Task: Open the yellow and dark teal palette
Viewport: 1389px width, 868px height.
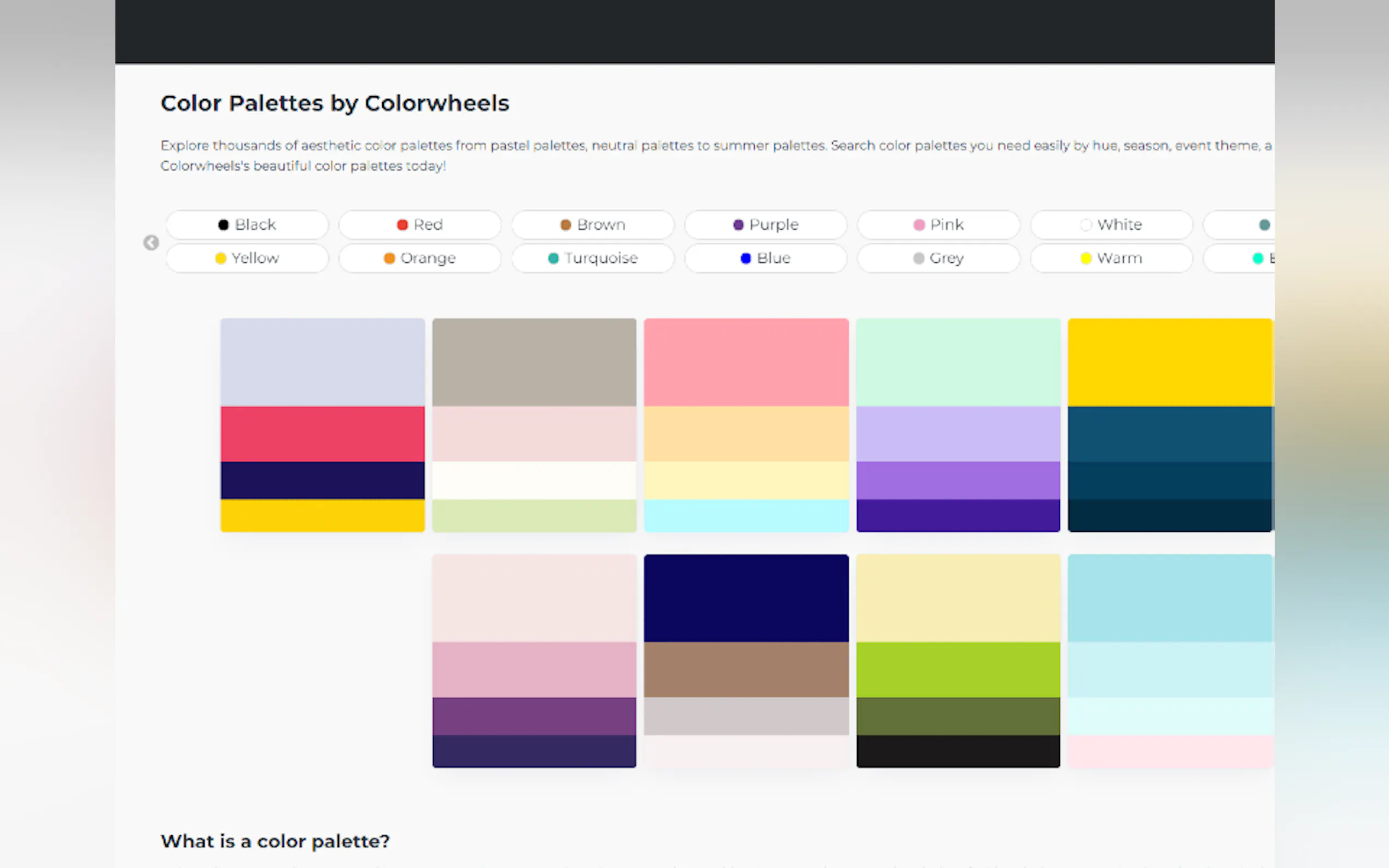Action: point(1170,425)
